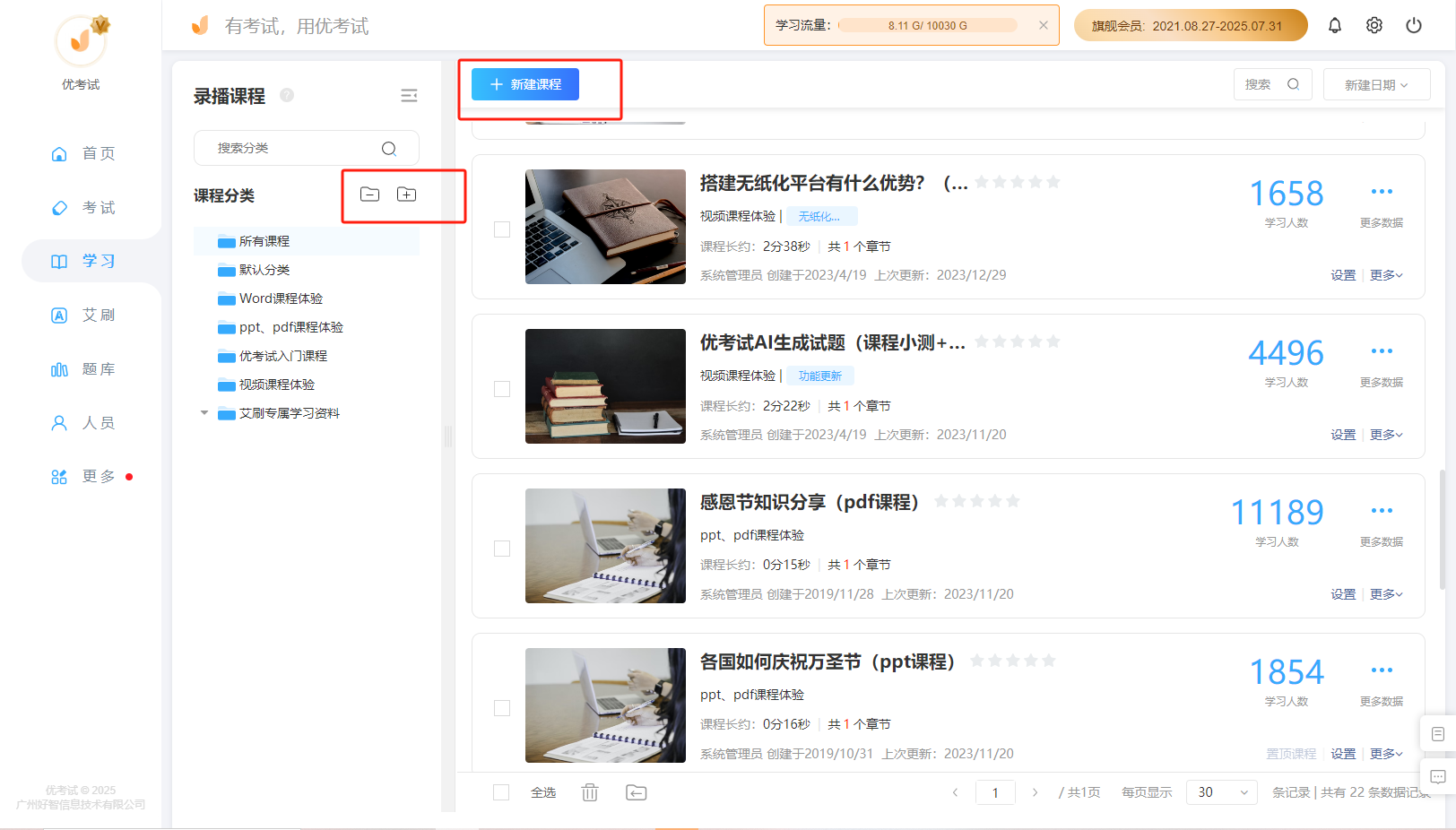
Task: Click the power logout icon
Action: [x=1414, y=25]
